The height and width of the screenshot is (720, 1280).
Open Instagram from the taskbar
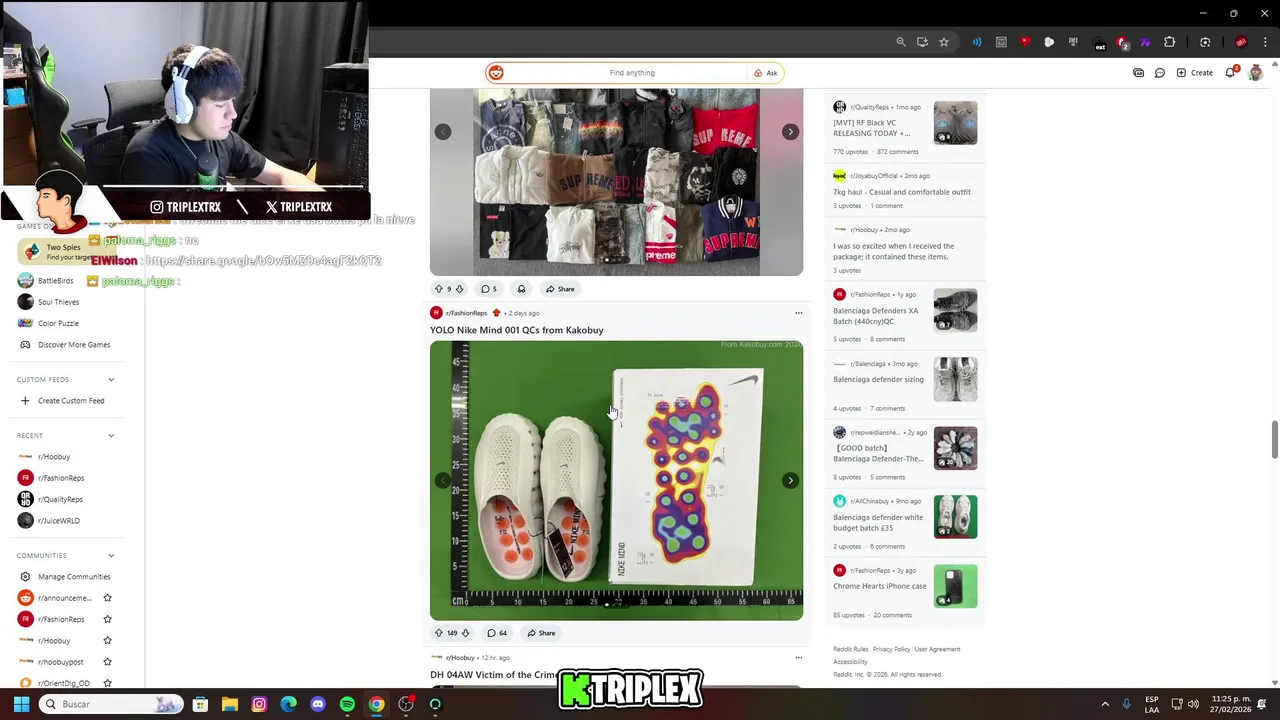(x=259, y=704)
